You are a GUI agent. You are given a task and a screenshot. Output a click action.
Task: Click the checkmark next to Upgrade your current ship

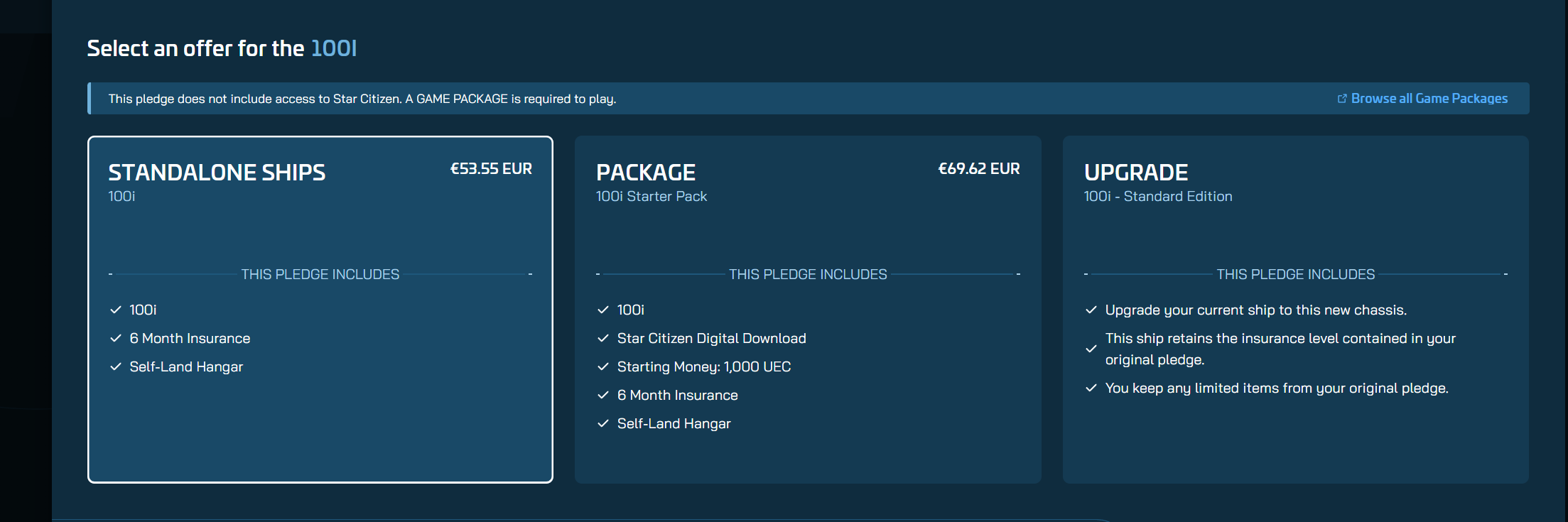coord(1091,310)
